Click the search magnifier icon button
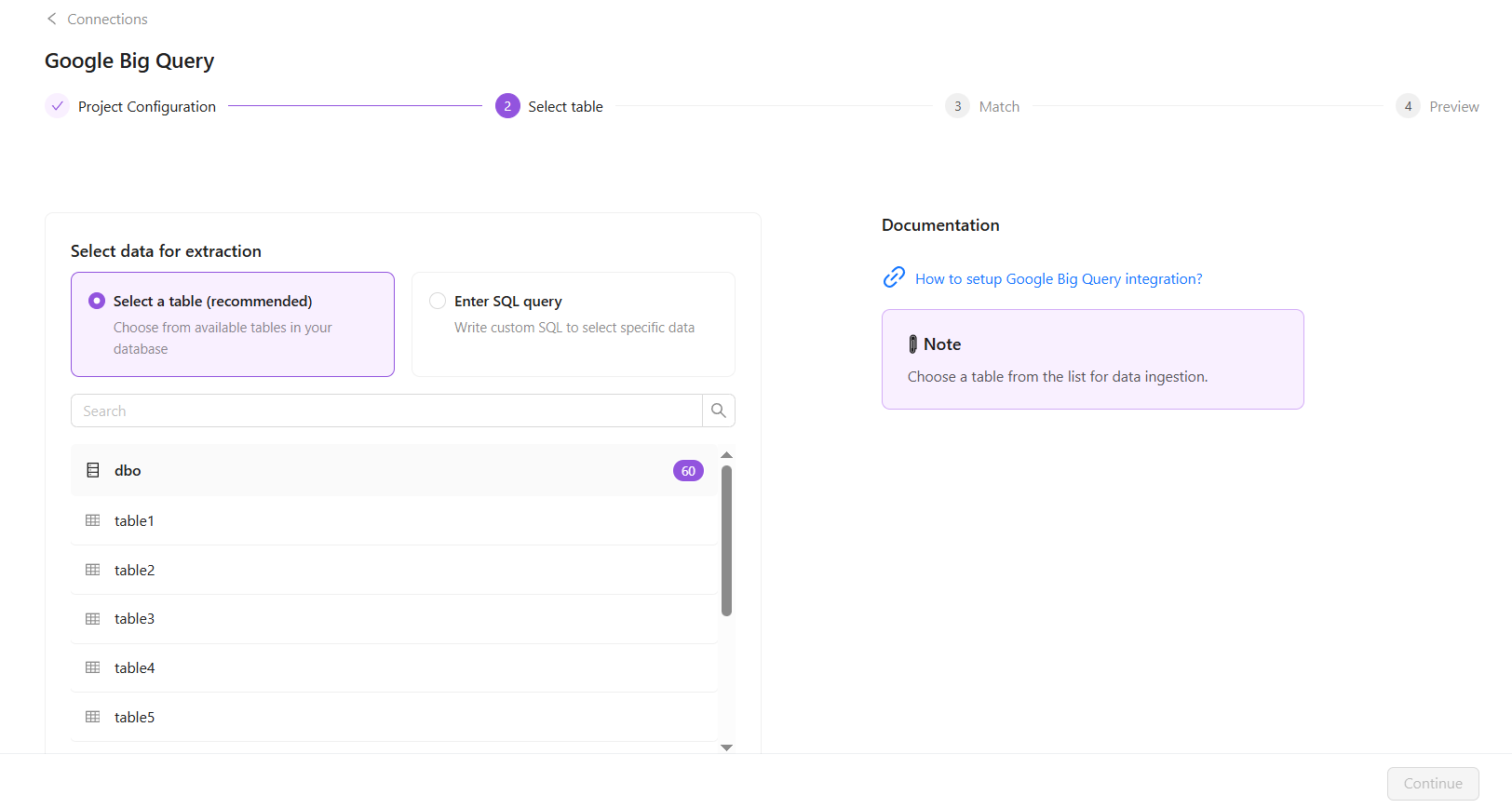Image resolution: width=1512 pixels, height=808 pixels. 719,411
